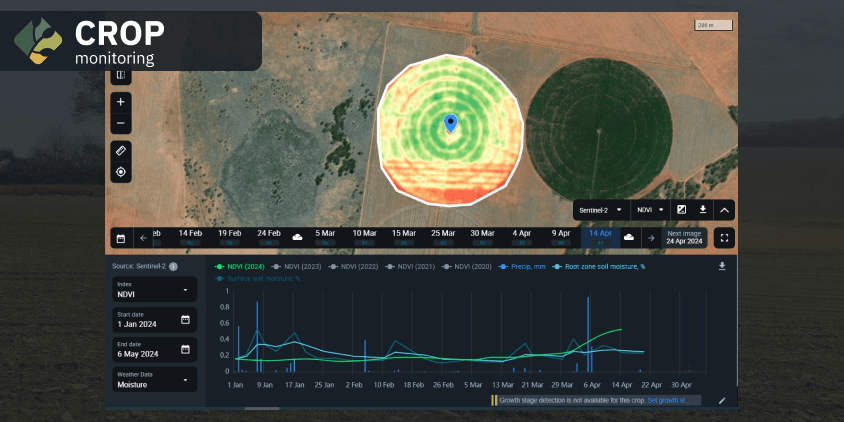
Task: Open the Weather Data Moisture dropdown
Action: (x=154, y=379)
